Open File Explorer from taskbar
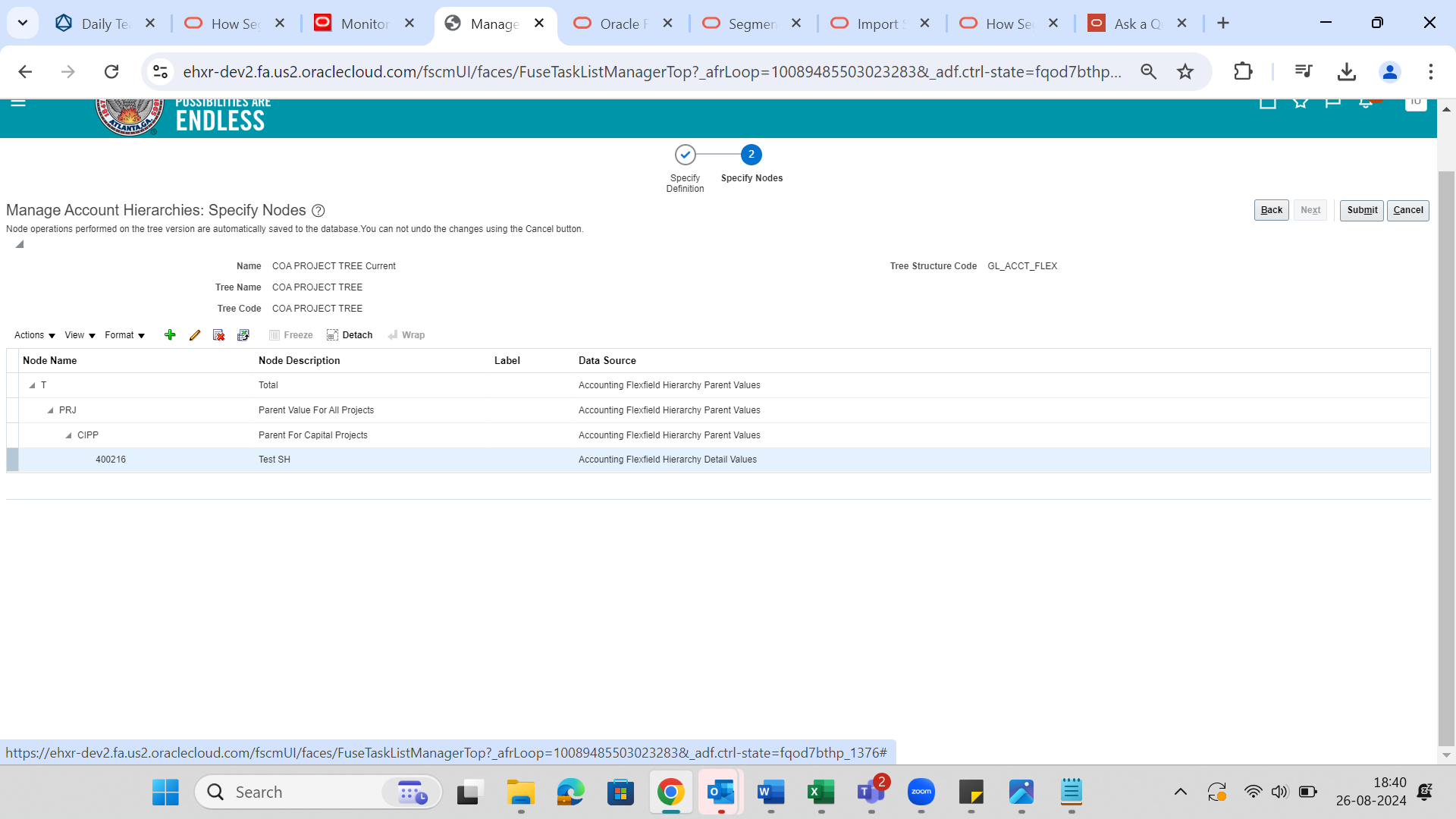The image size is (1456, 819). pos(521,792)
